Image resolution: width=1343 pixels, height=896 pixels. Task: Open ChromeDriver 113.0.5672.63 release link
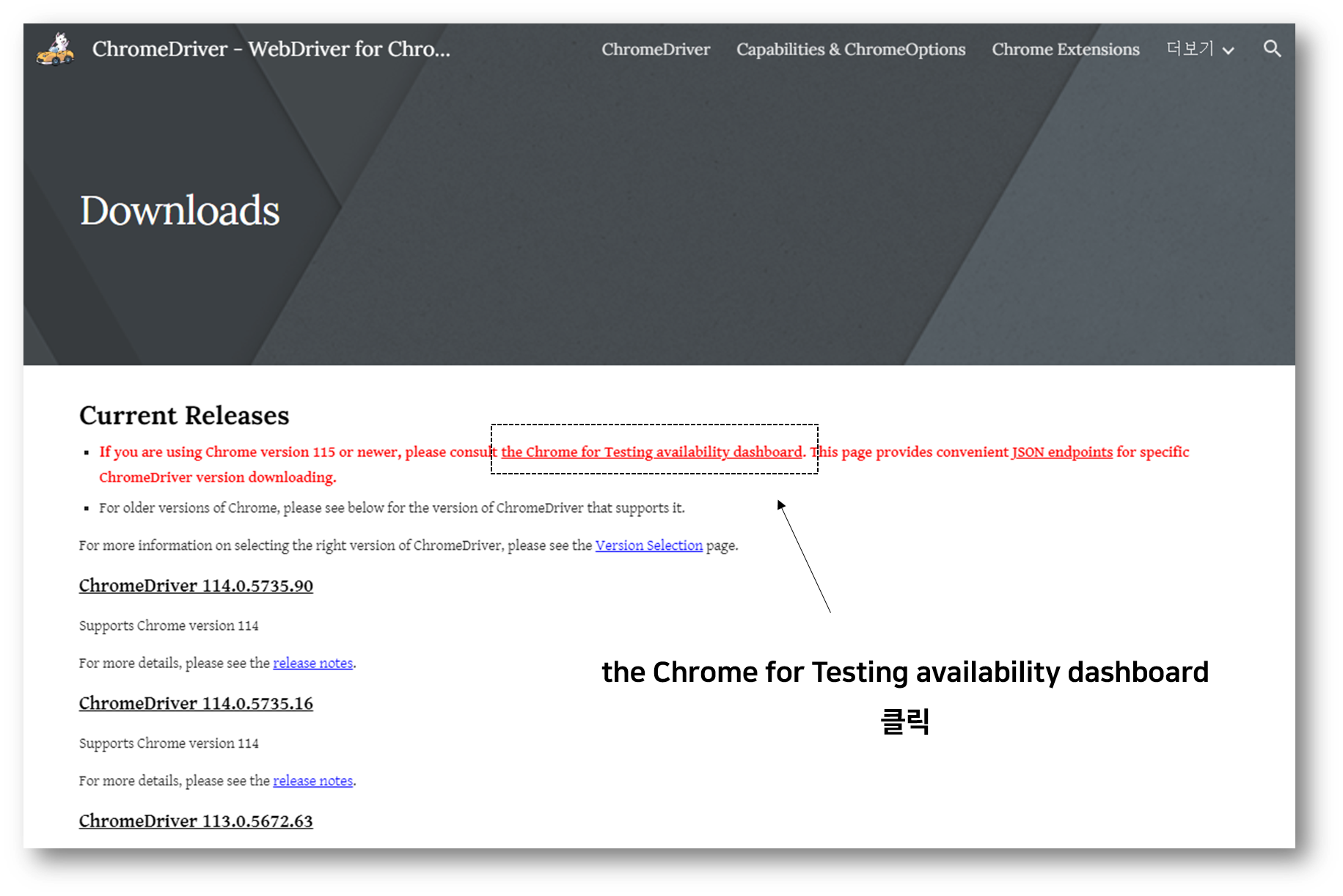[x=196, y=821]
